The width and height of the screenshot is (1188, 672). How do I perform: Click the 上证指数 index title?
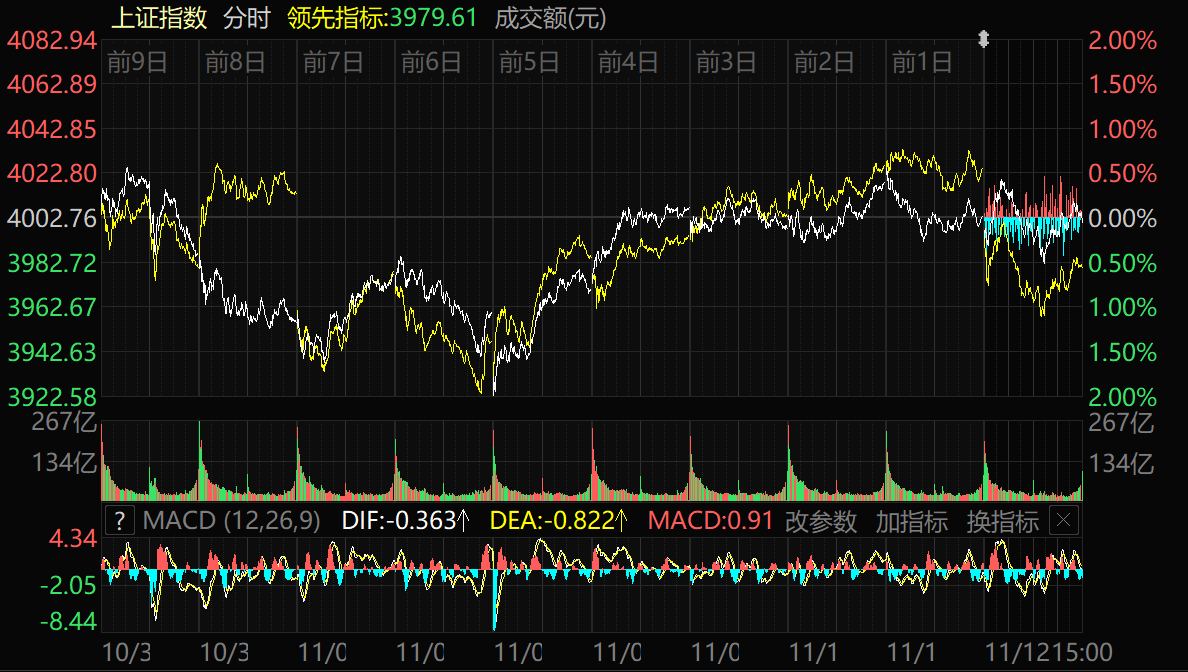tap(158, 18)
